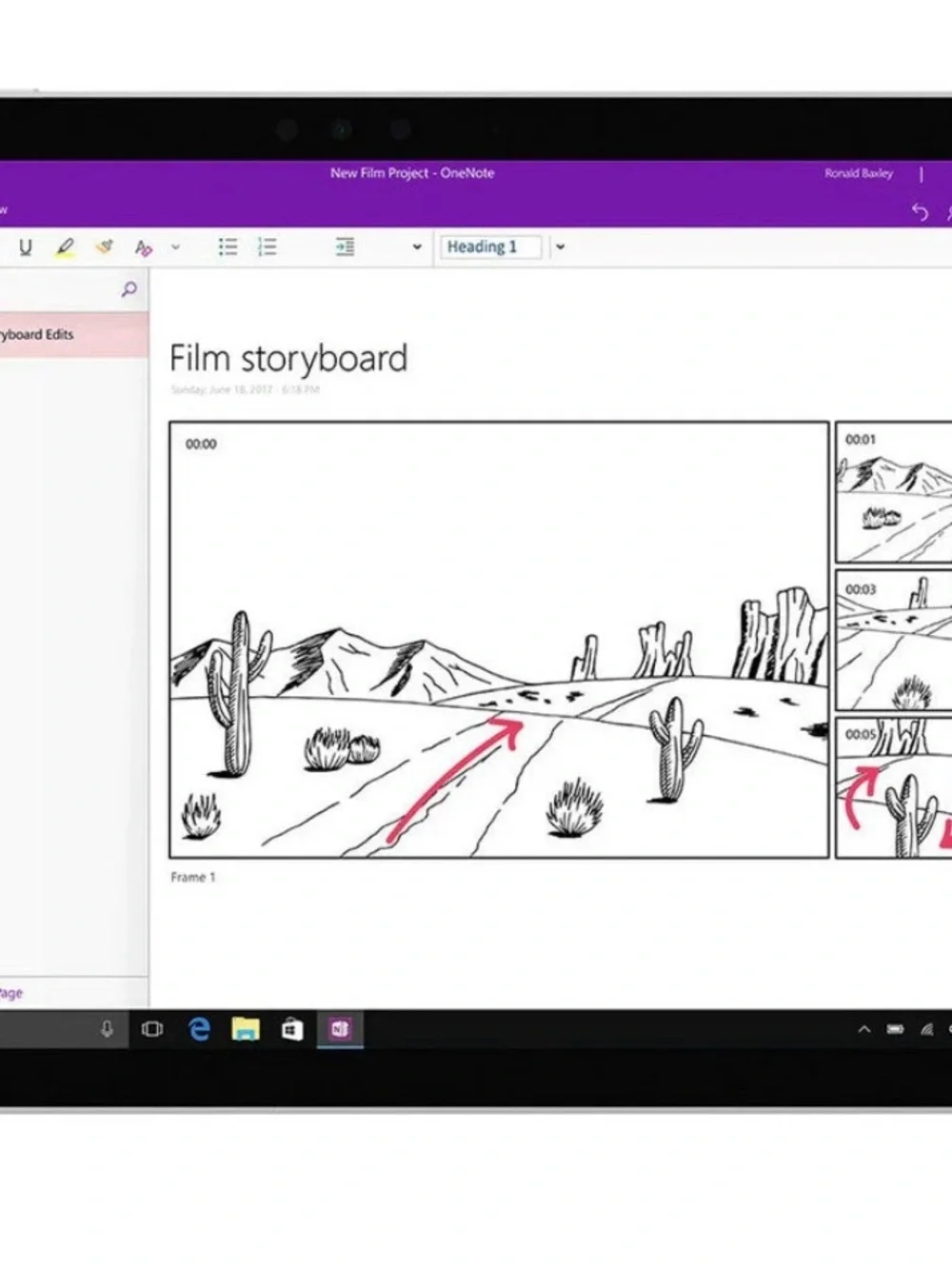
Task: Toggle underline formatting
Action: 26,248
